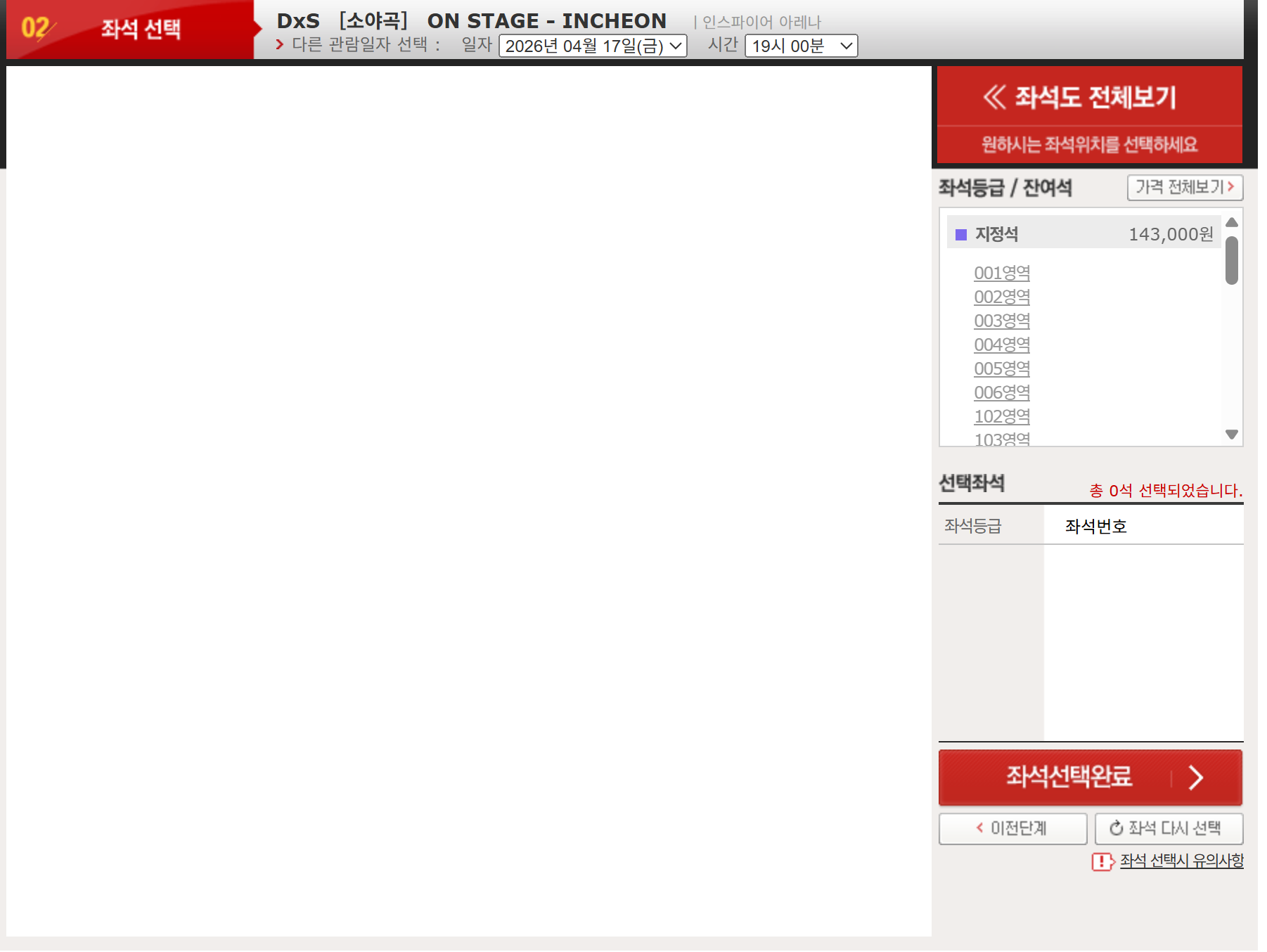This screenshot has width=1267, height=952.
Task: Click the double-chevron seat map overview icon
Action: 994,97
